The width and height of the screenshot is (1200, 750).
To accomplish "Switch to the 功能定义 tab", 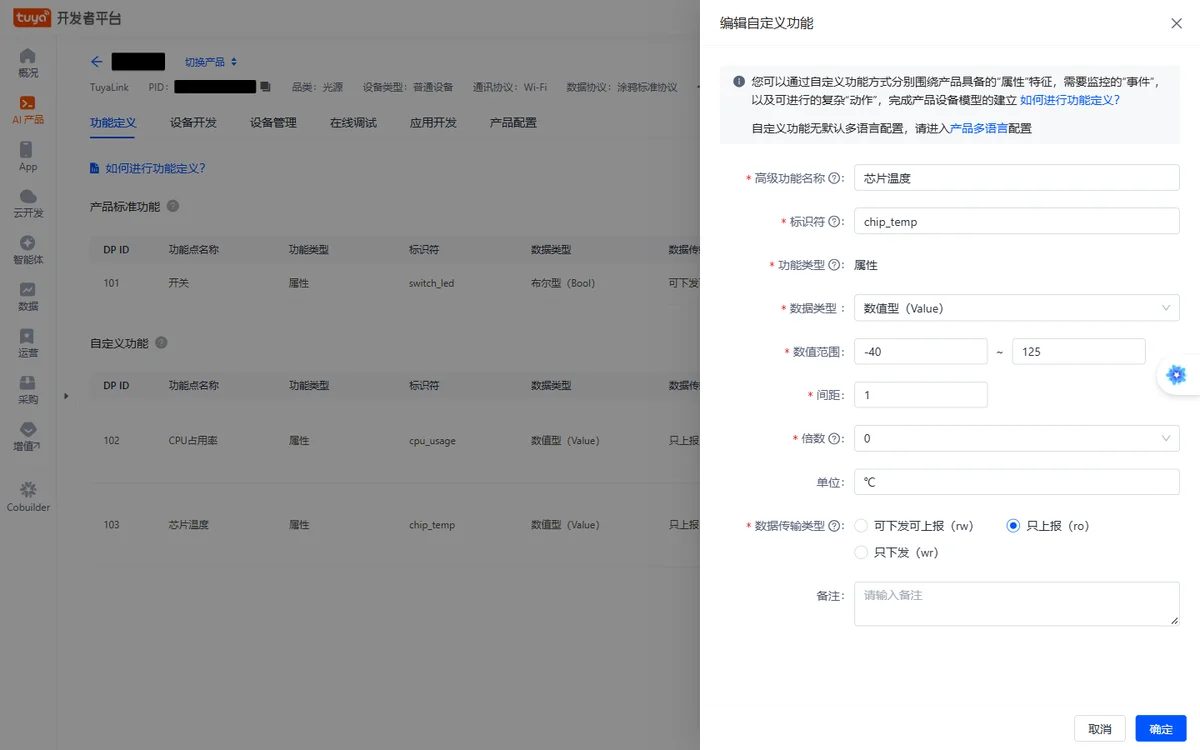I will tap(113, 123).
